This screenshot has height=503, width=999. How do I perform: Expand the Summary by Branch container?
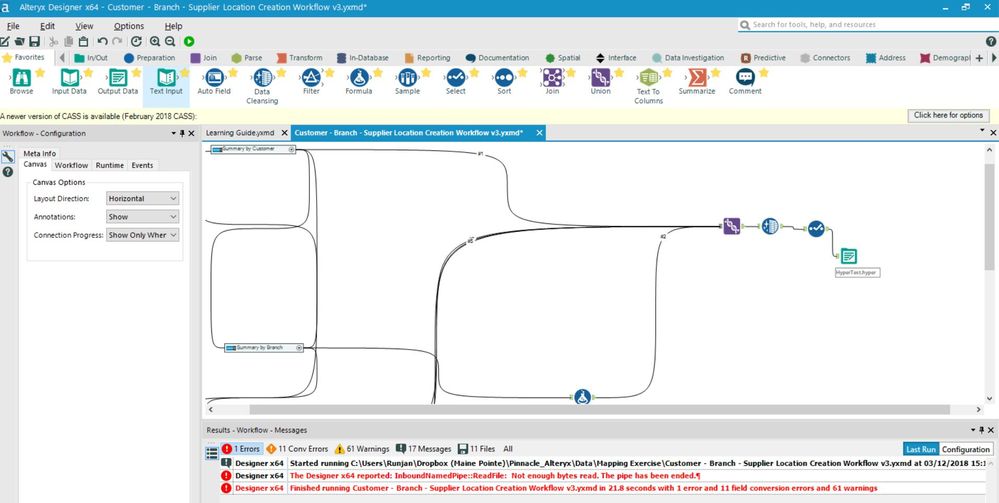pyautogui.click(x=299, y=348)
